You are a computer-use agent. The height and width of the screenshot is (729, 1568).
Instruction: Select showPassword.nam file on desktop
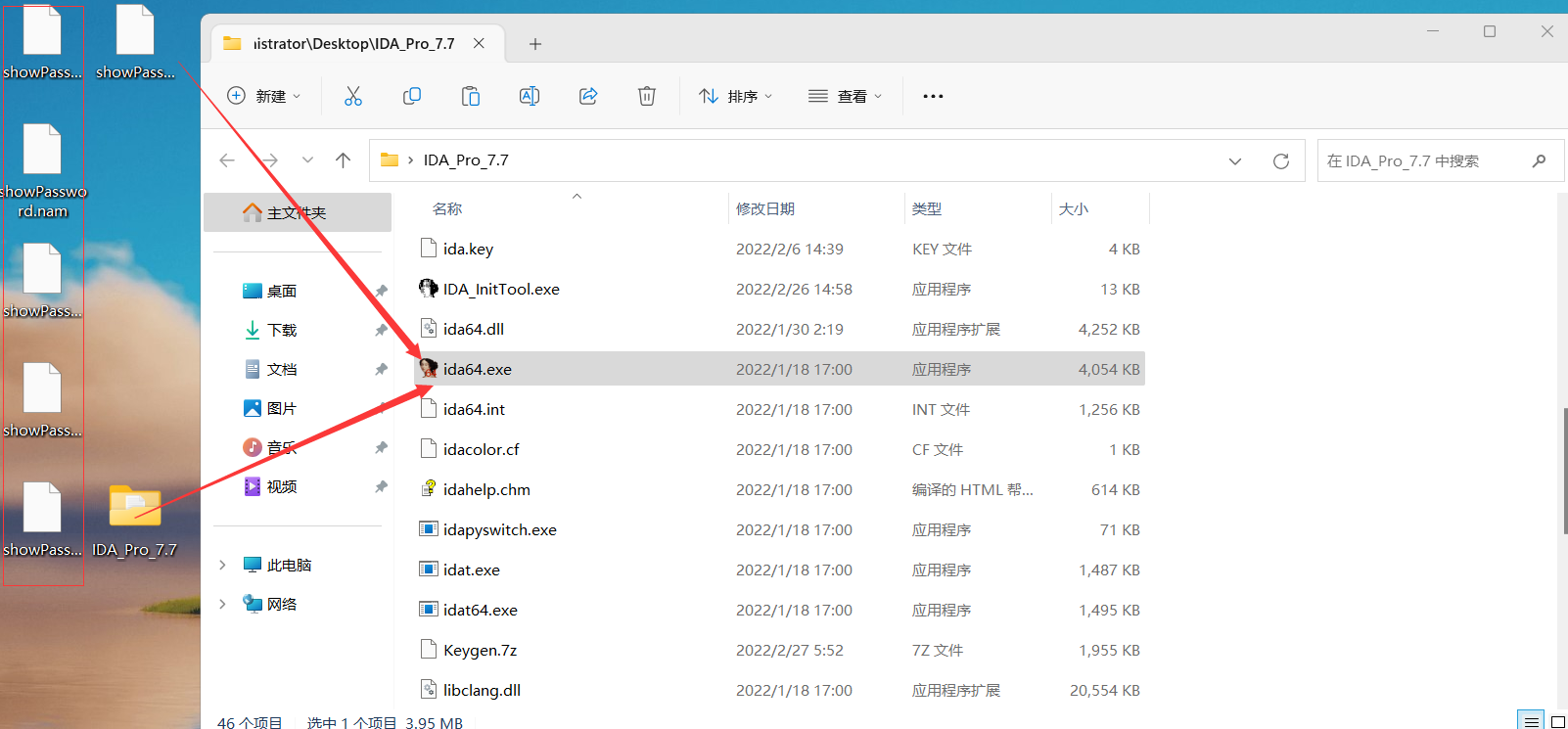(x=42, y=172)
